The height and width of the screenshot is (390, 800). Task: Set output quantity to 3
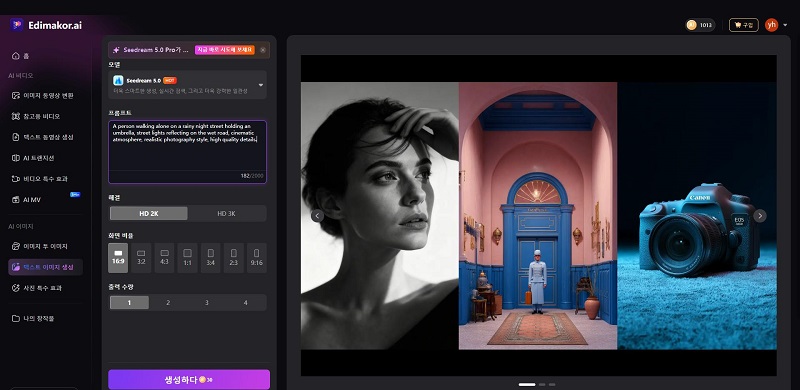(207, 303)
